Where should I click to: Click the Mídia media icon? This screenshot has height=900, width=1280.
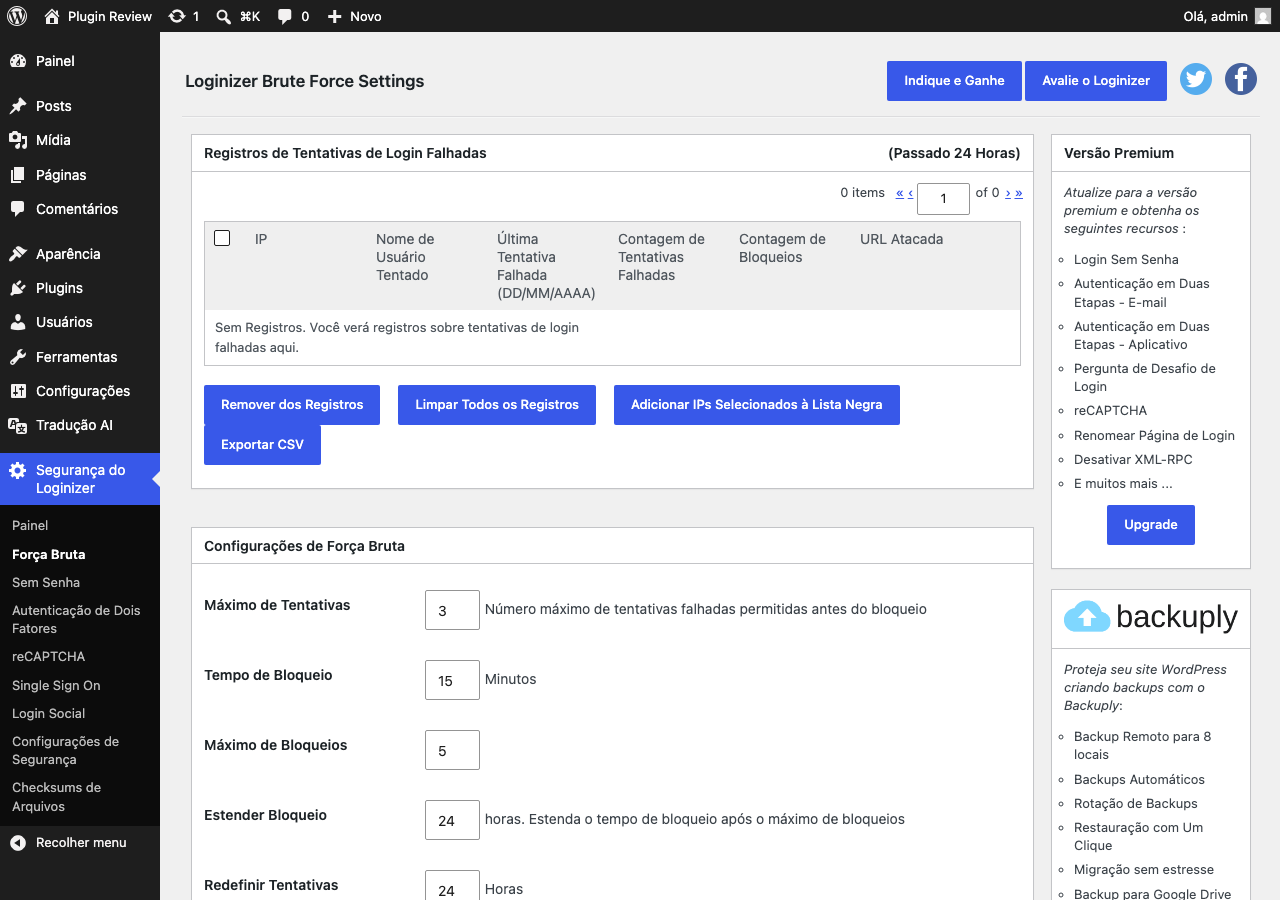point(18,140)
